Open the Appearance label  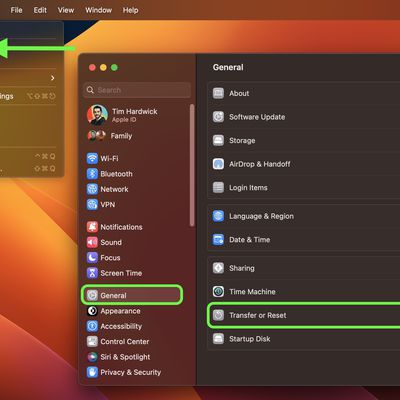pos(120,311)
